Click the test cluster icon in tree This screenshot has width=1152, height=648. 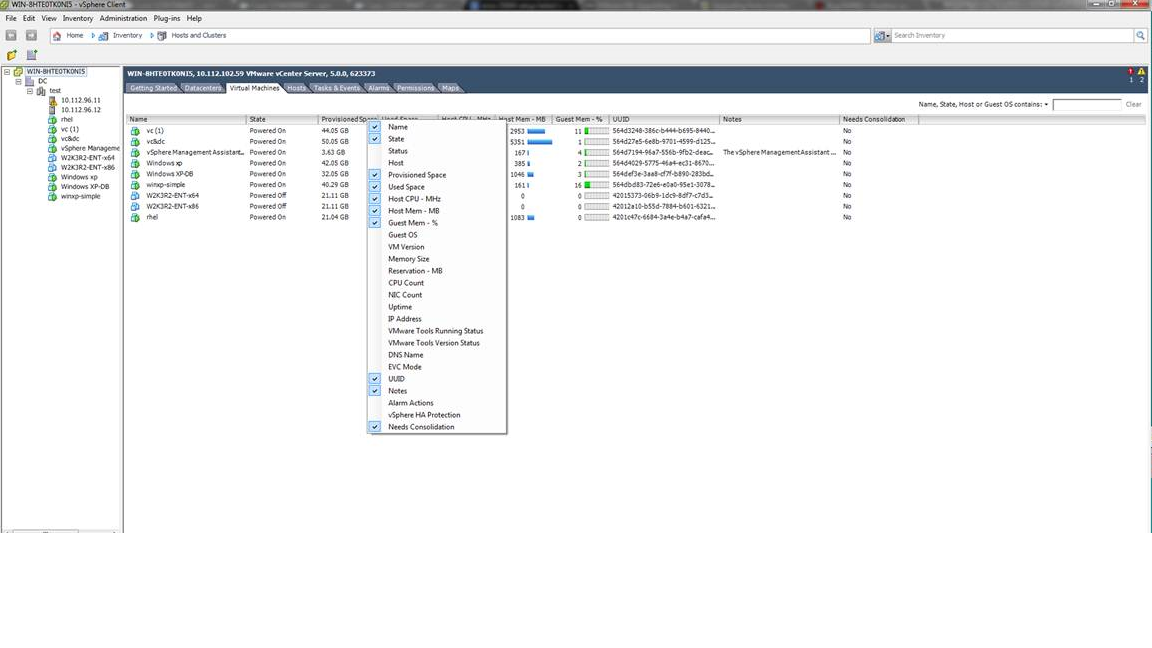point(41,91)
